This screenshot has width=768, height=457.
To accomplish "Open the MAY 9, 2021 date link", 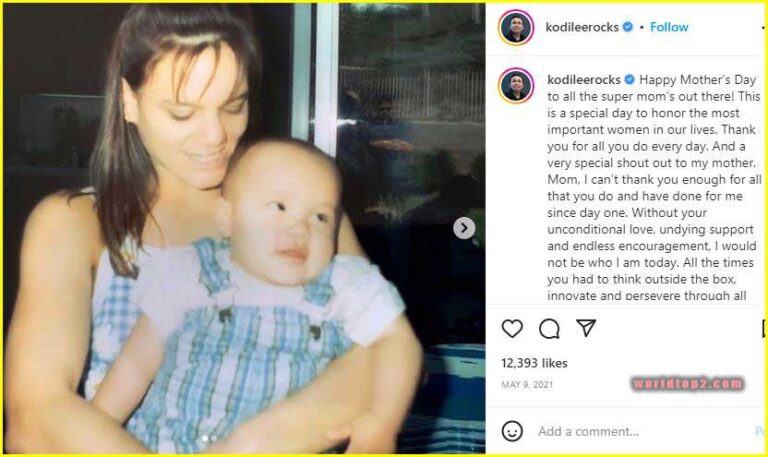I will [x=527, y=385].
